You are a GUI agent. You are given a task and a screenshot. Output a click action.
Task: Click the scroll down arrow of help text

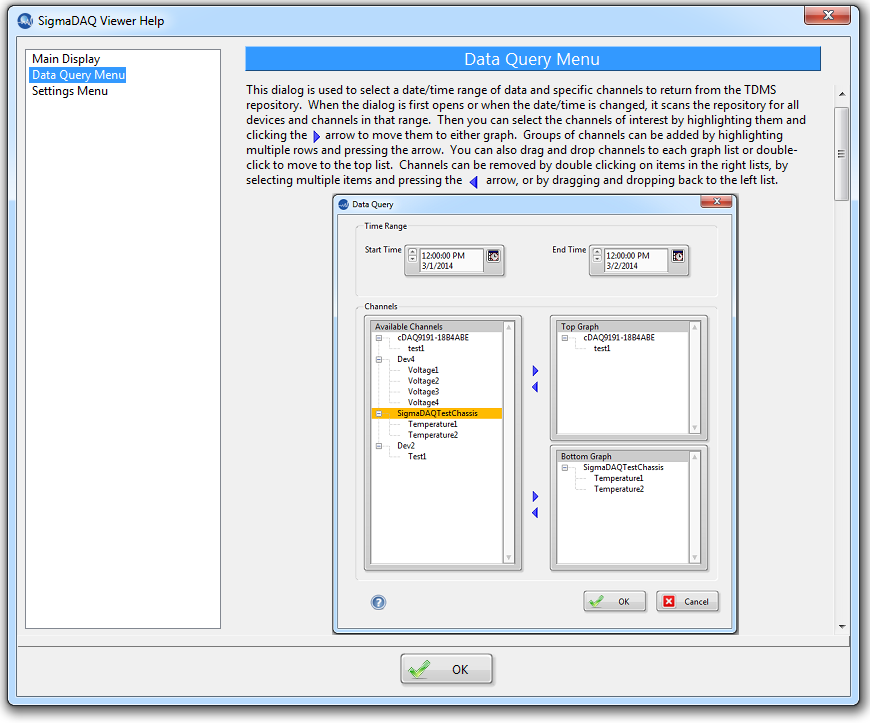tap(842, 626)
